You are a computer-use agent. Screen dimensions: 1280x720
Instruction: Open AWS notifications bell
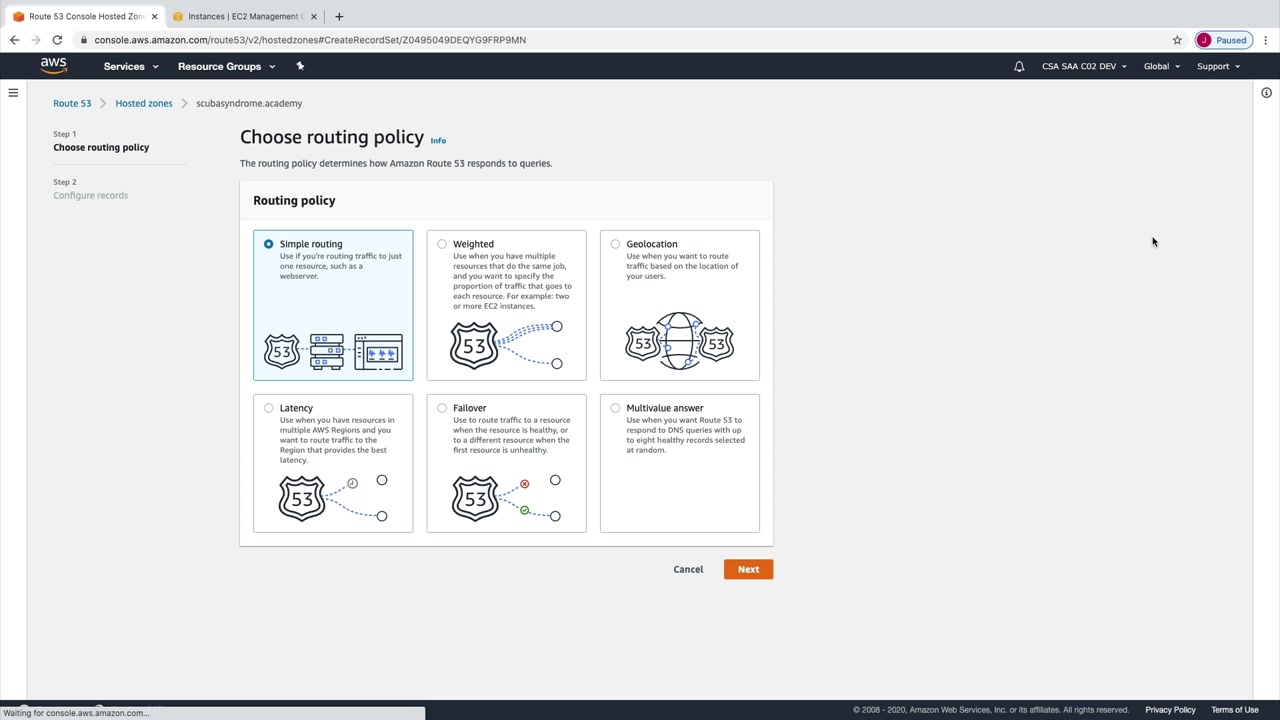pos(1019,66)
